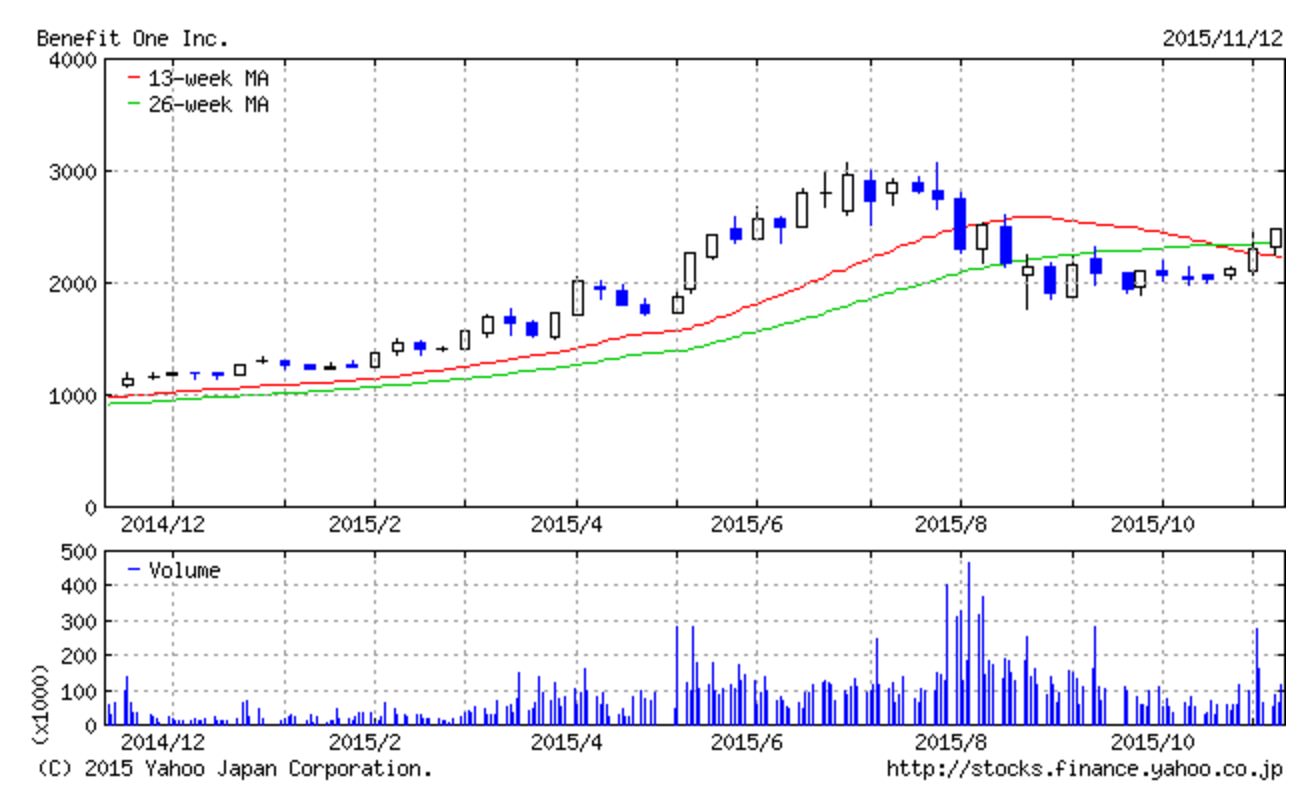Click the "Benefit One Inc." chart title
The width and height of the screenshot is (1310, 796).
pyautogui.click(x=133, y=40)
